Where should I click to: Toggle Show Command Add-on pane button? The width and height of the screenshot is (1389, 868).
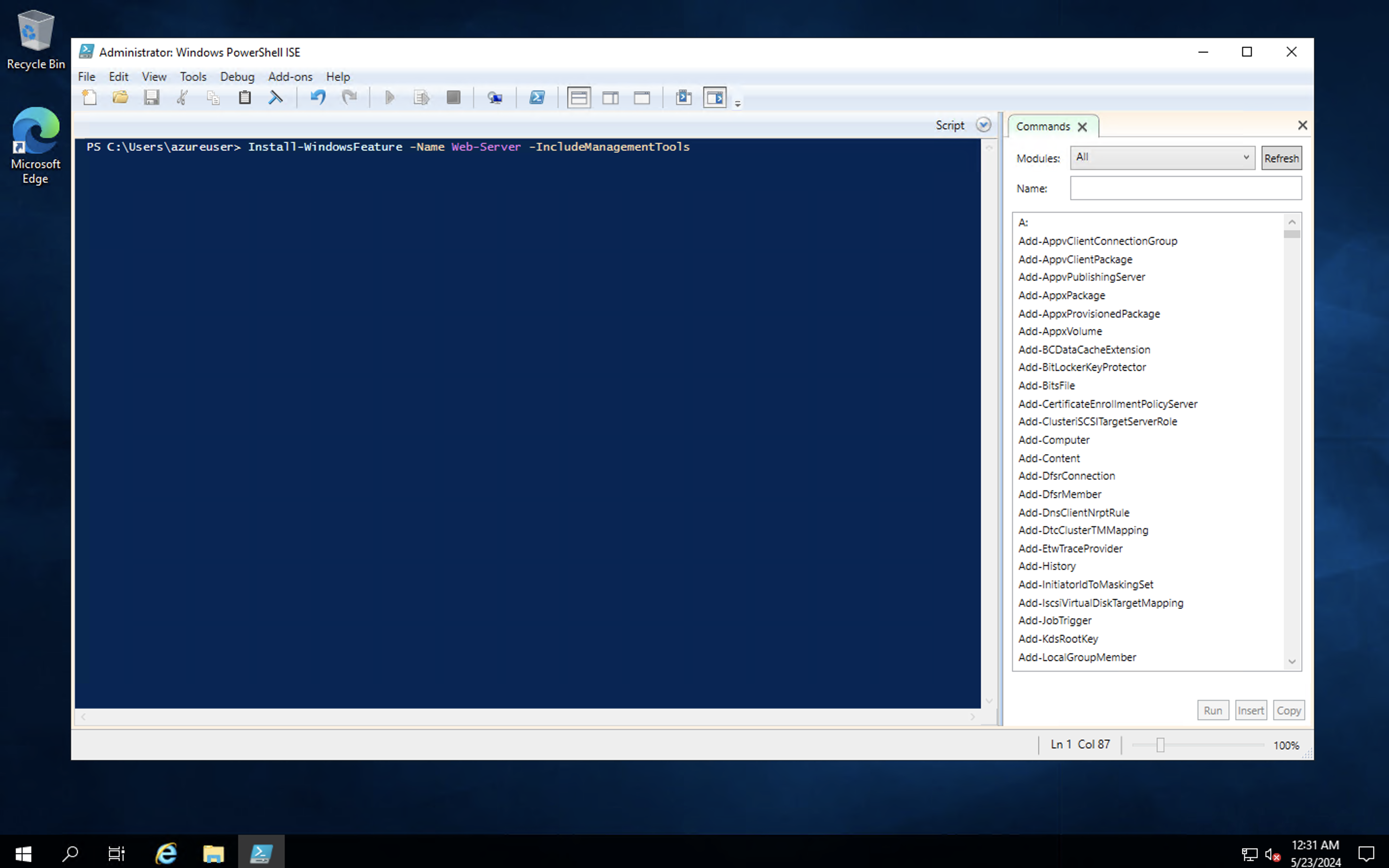[715, 98]
